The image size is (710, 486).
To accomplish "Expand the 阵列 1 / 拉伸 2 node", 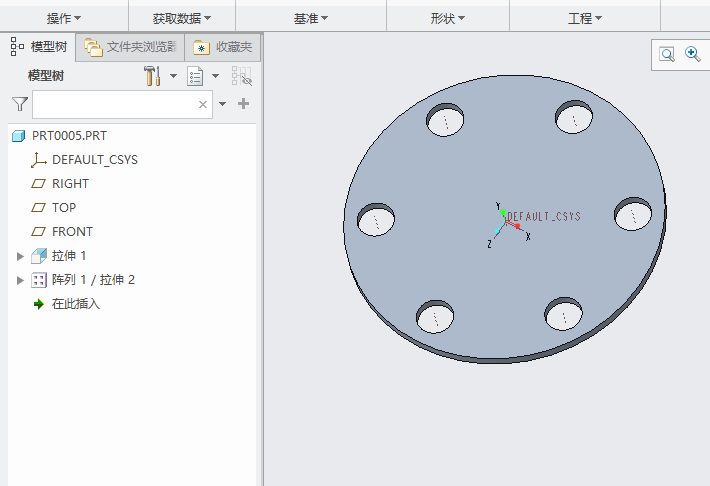I will (20, 280).
